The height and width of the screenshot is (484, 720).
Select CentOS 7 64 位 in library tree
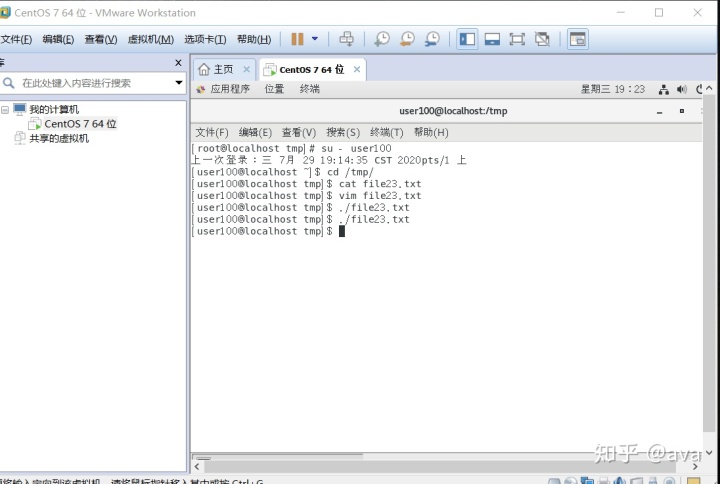coord(80,124)
